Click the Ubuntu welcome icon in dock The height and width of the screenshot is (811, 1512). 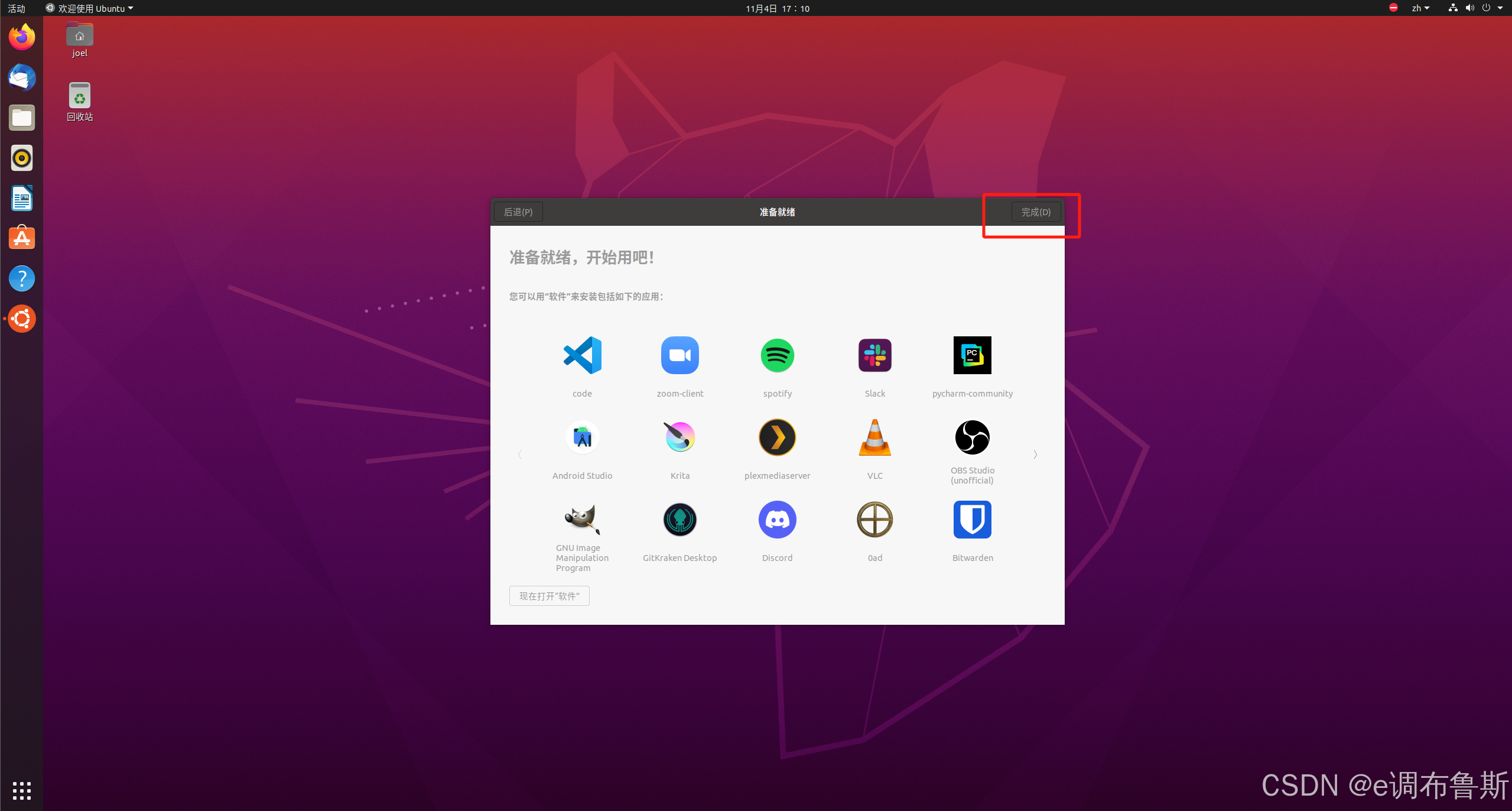(x=22, y=319)
